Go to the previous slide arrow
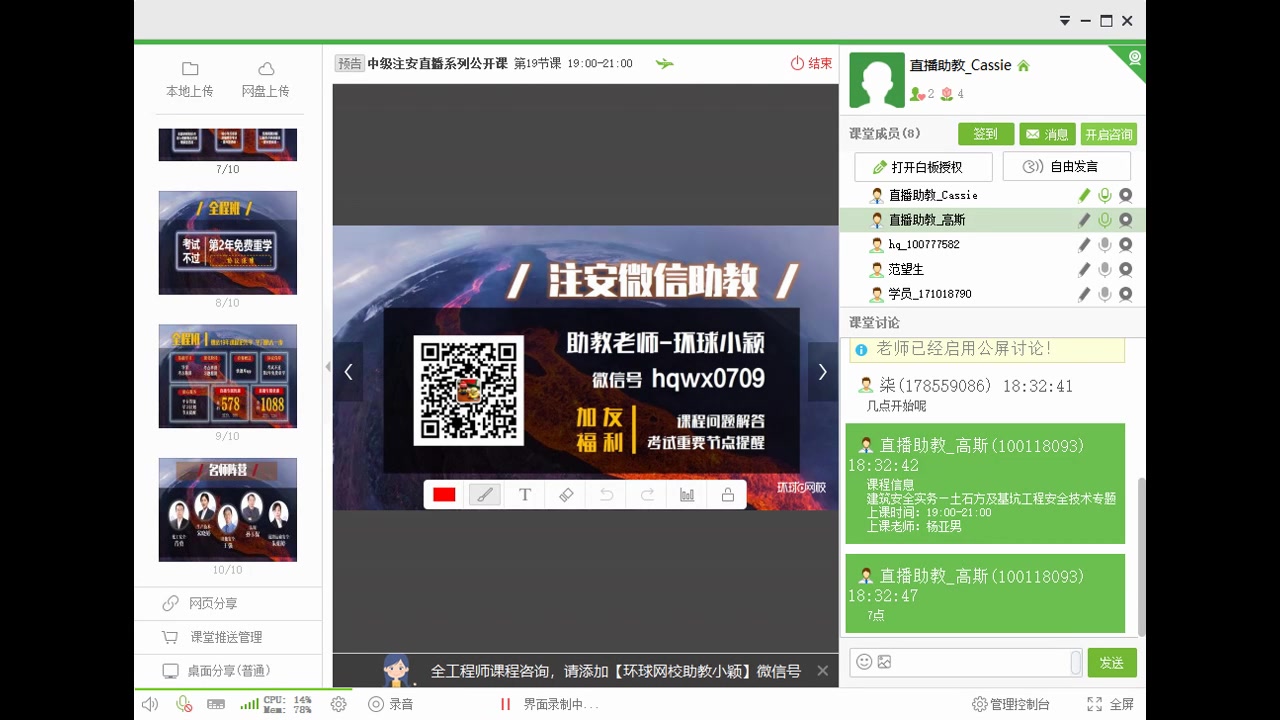This screenshot has height=720, width=1280. pyautogui.click(x=348, y=372)
